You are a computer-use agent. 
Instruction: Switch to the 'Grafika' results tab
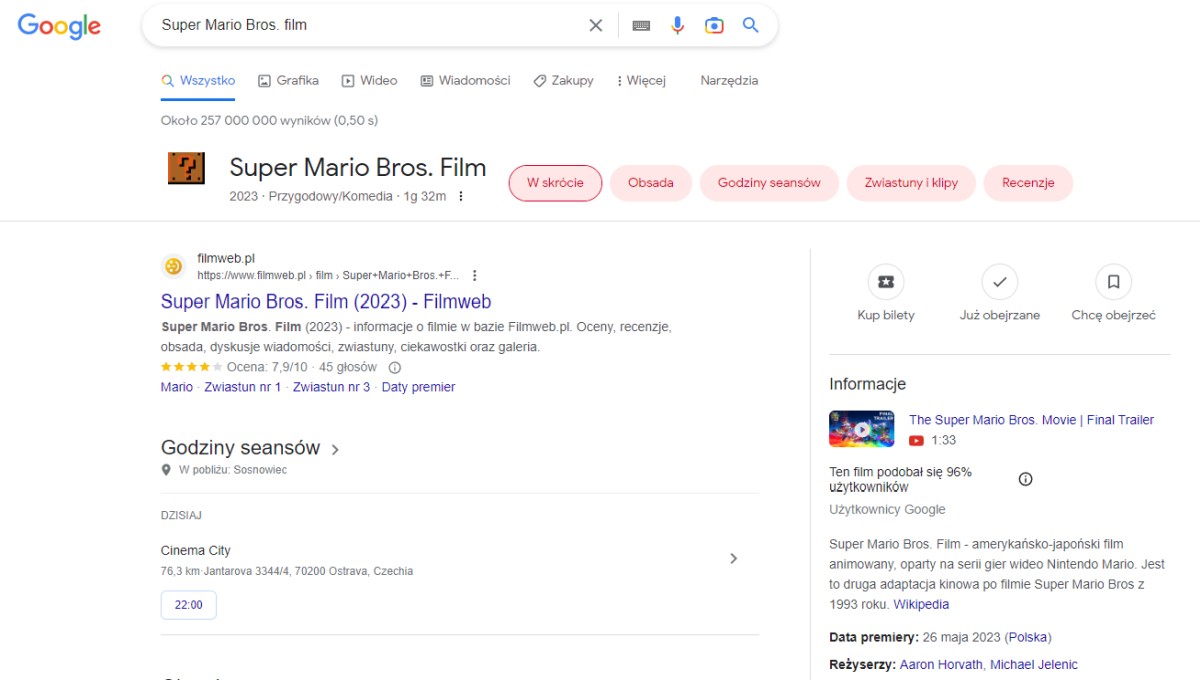287,80
